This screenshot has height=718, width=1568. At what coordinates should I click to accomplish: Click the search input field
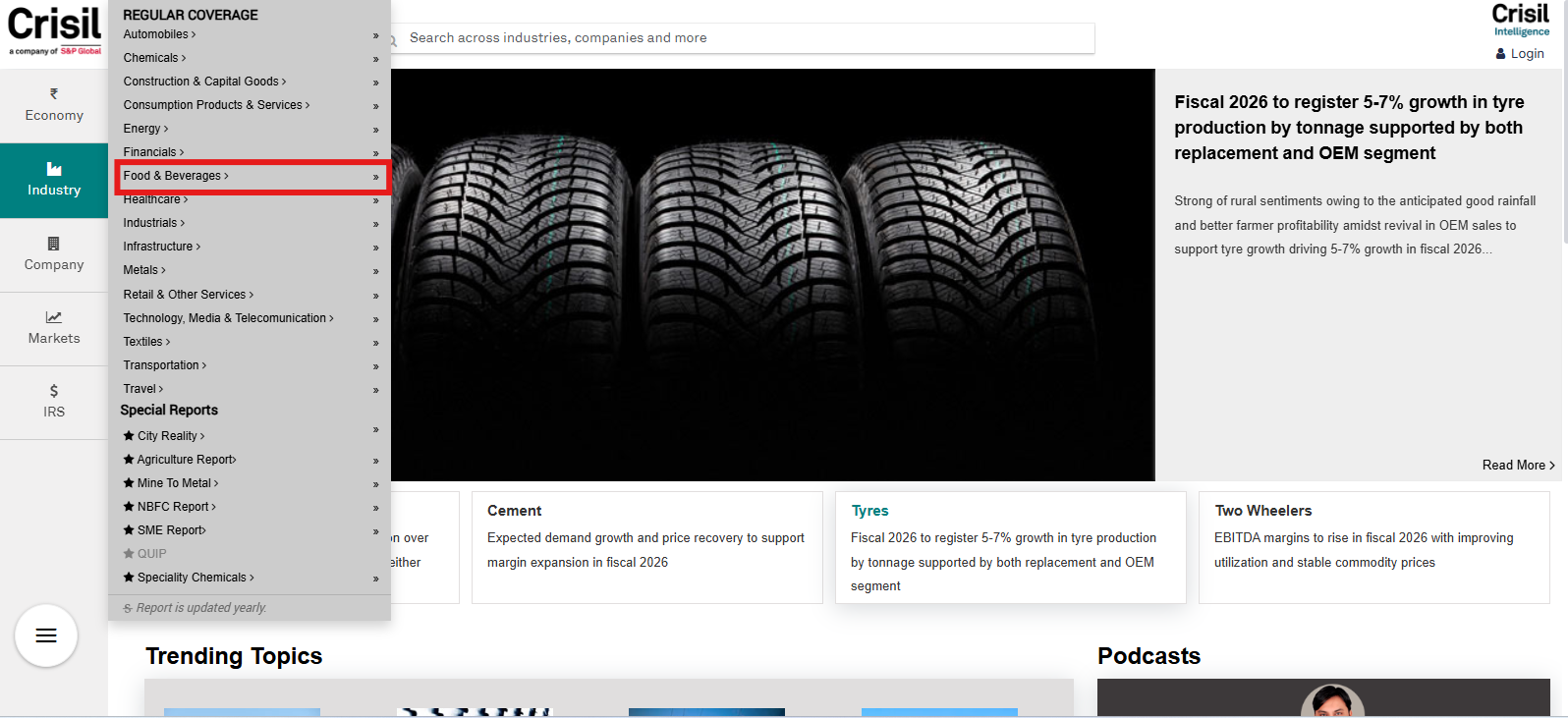click(747, 38)
